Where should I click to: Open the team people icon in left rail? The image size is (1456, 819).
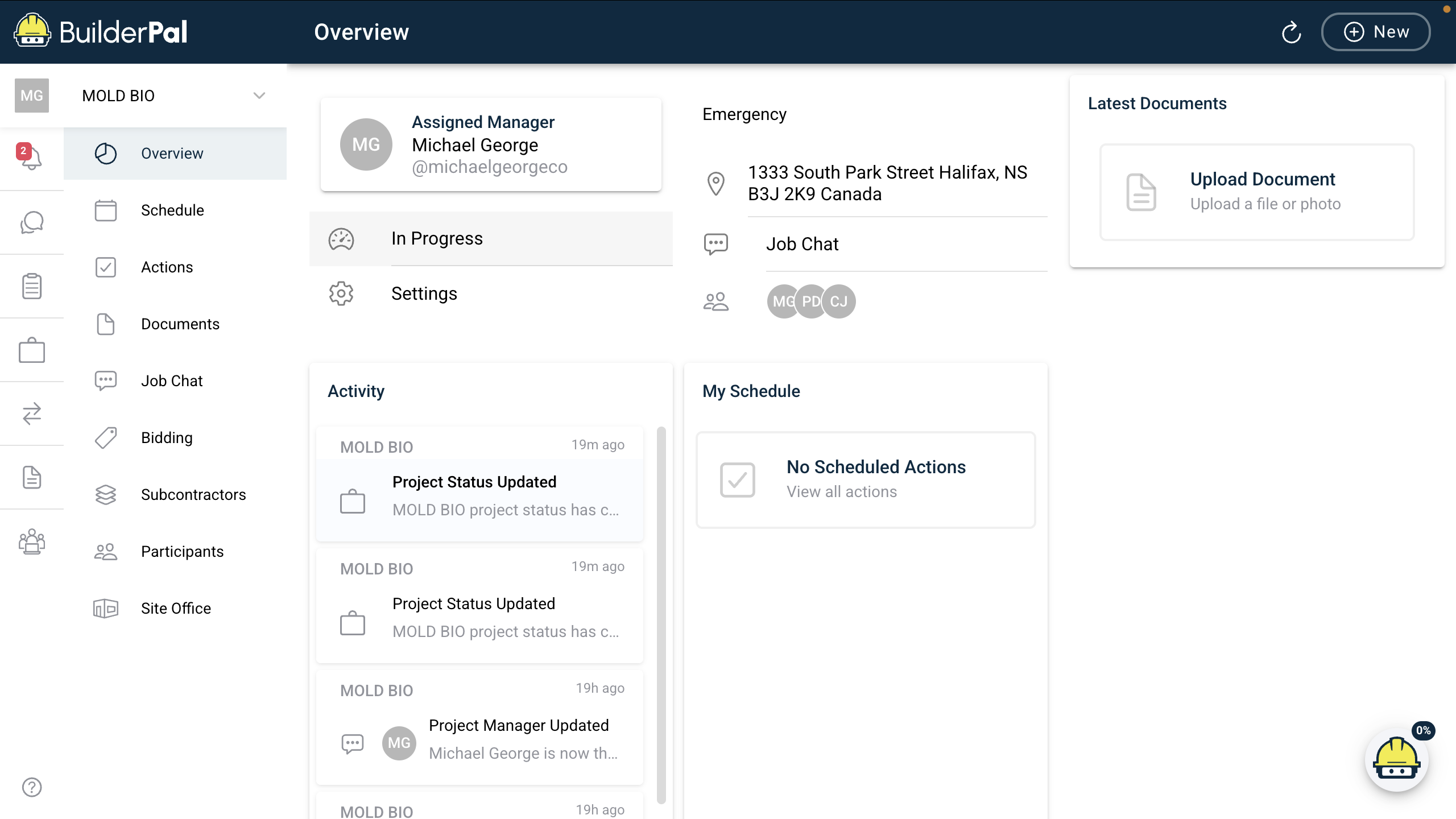coord(31,541)
